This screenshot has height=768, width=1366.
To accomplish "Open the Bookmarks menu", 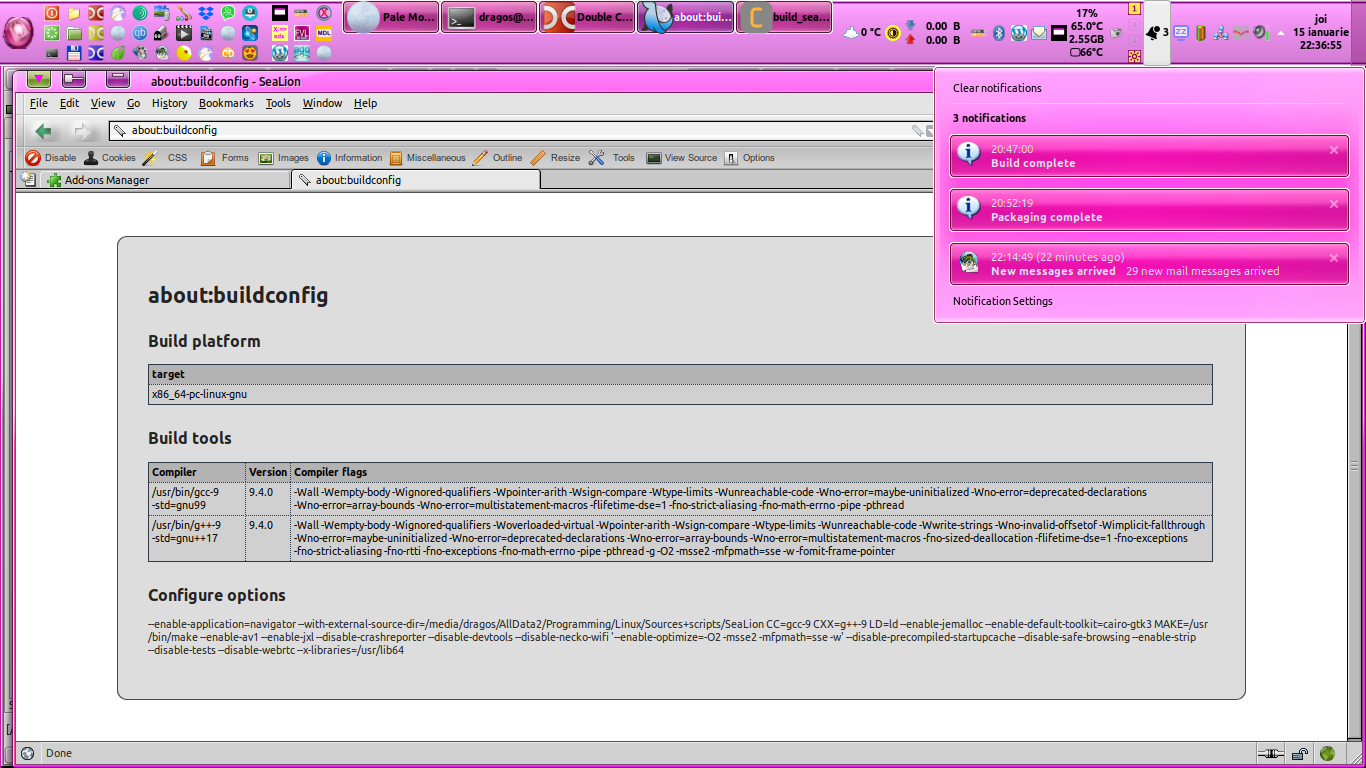I will [226, 103].
